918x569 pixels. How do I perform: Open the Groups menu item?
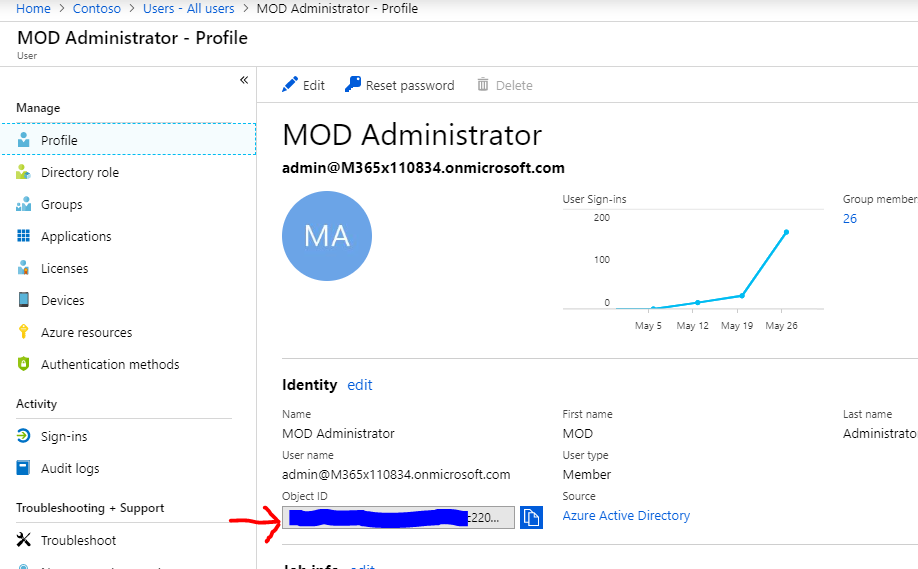(61, 204)
